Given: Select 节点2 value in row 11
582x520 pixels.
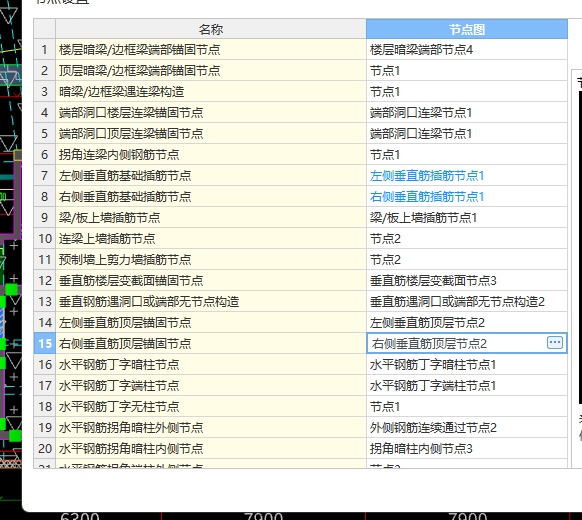Looking at the screenshot, I should click(x=467, y=259).
